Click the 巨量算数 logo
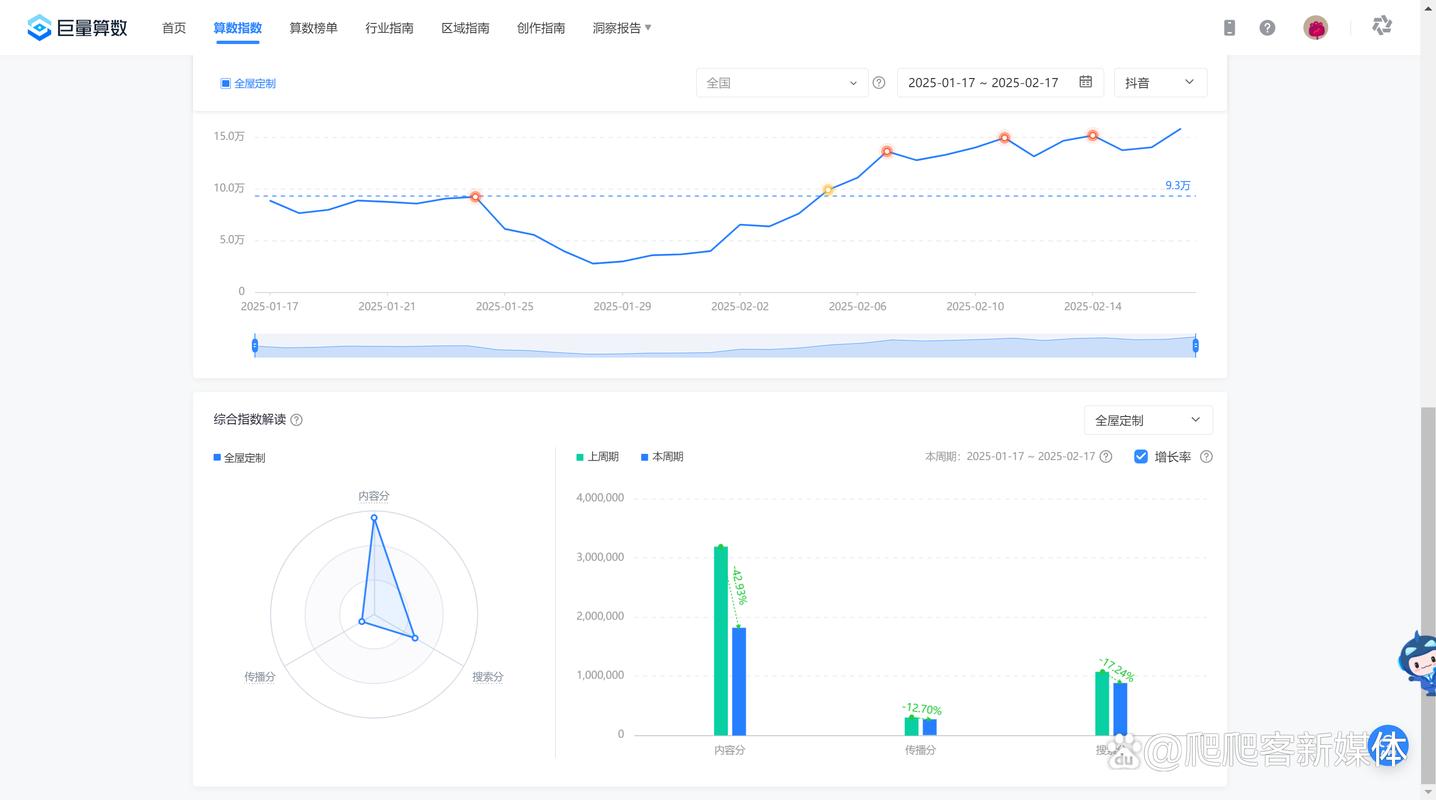 78,28
